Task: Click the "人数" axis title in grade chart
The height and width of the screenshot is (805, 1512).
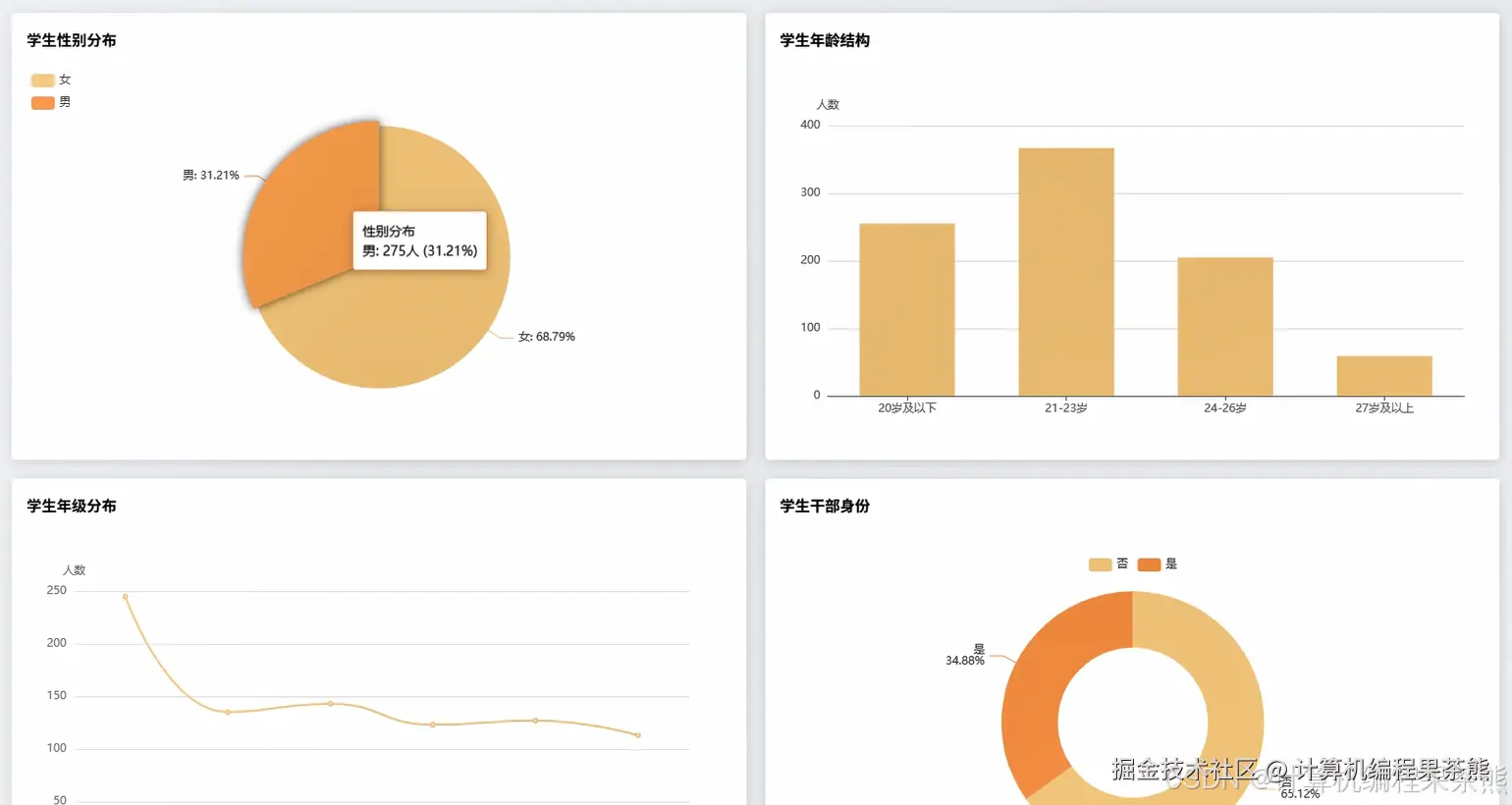Action: (75, 569)
